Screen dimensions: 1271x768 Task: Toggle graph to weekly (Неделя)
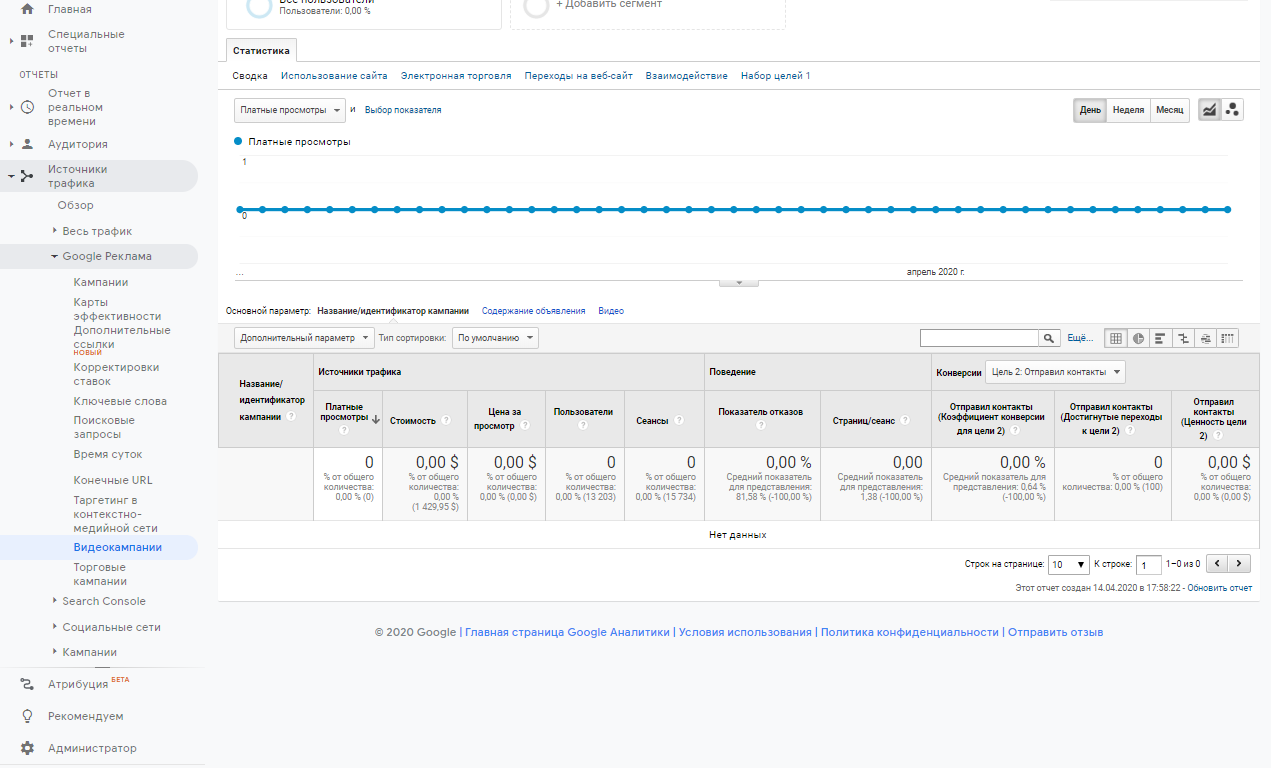tap(1128, 110)
